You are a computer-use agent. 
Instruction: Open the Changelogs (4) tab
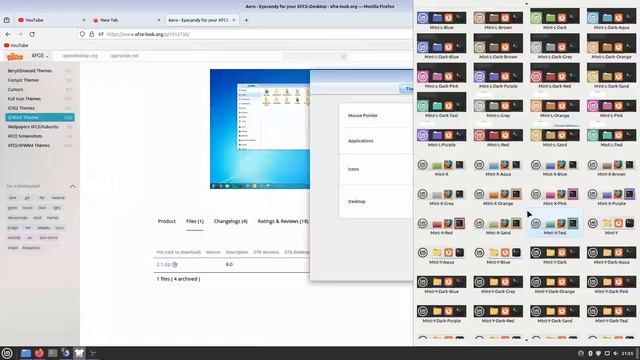click(231, 221)
